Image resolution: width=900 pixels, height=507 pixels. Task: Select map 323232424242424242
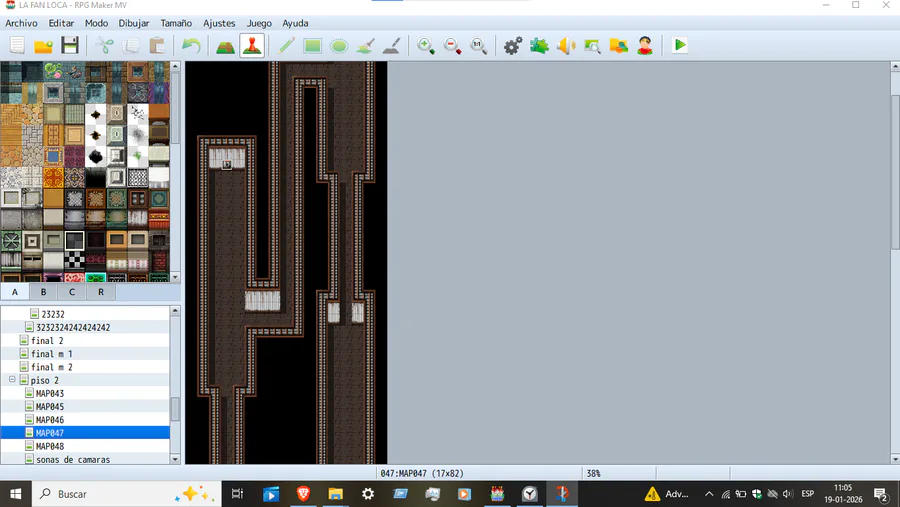[x=73, y=327]
